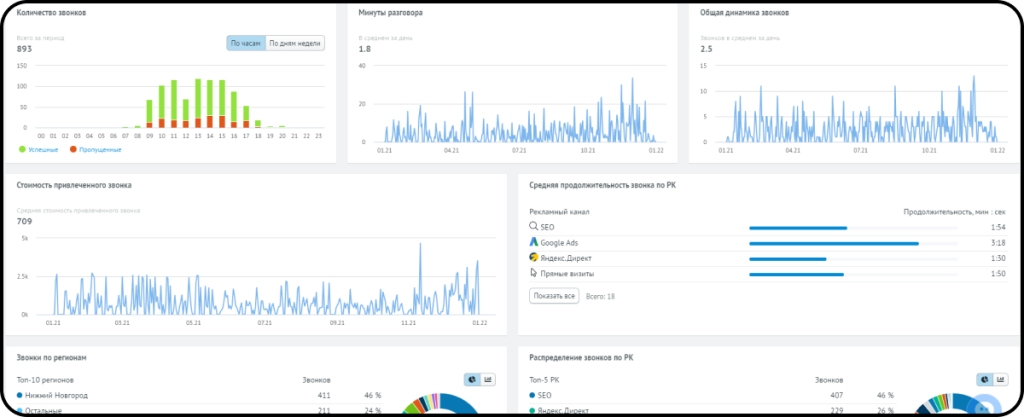
Task: Click the Прямые визиты row label
Action: tap(567, 273)
